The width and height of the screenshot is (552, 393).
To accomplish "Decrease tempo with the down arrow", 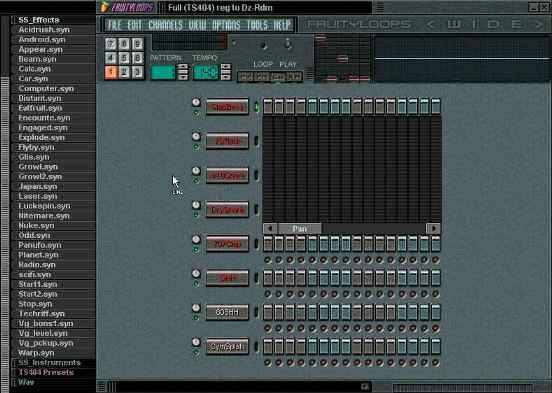I will click(x=226, y=77).
